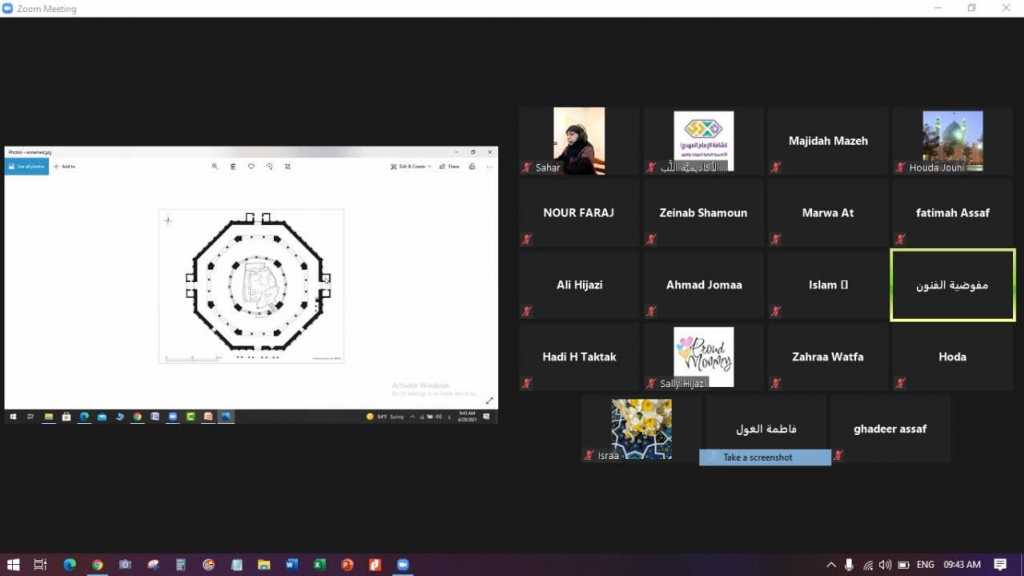
Task: Select the Zeinab Shamoun participant tile
Action: click(703, 213)
